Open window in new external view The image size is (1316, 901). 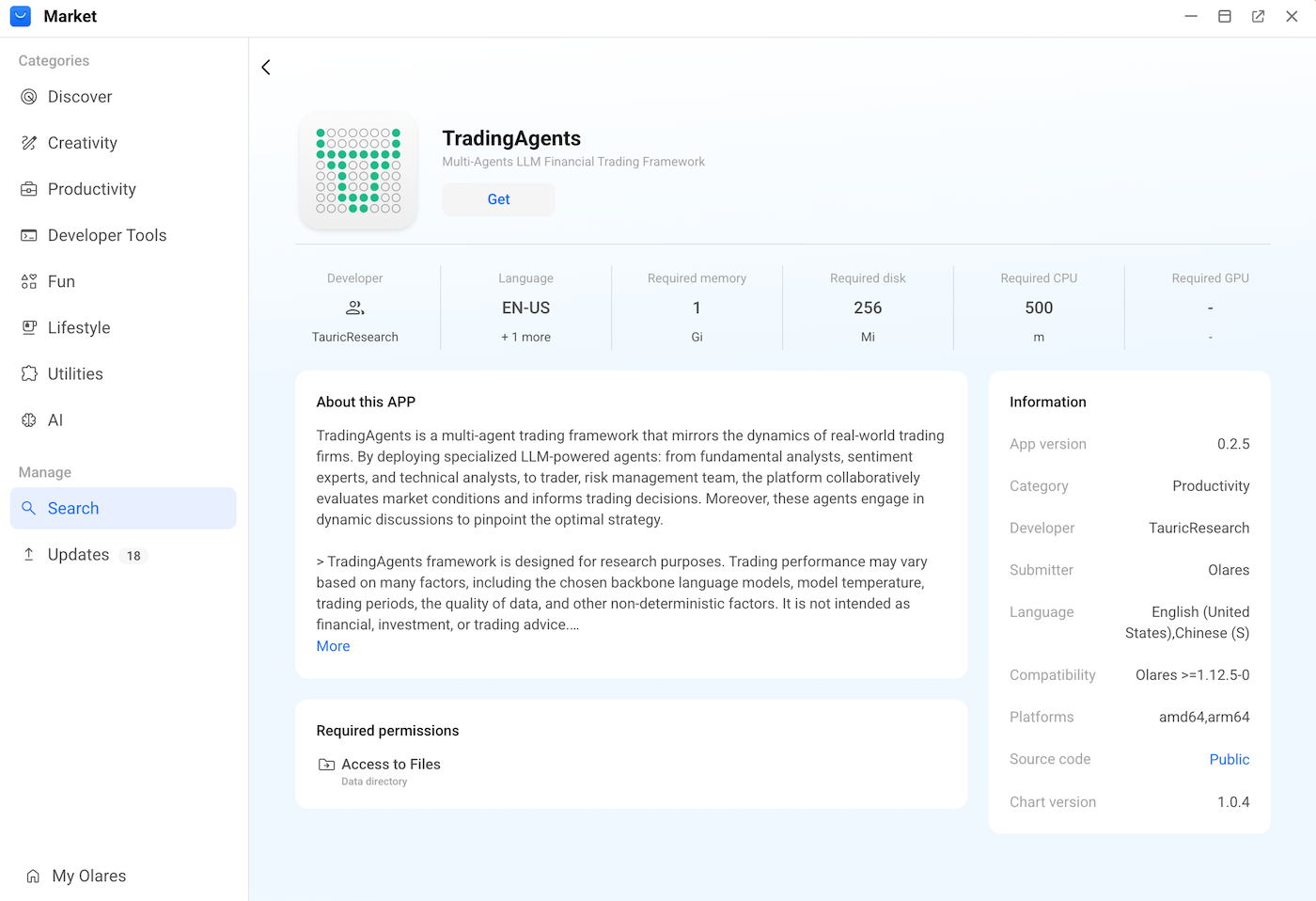tap(1258, 16)
